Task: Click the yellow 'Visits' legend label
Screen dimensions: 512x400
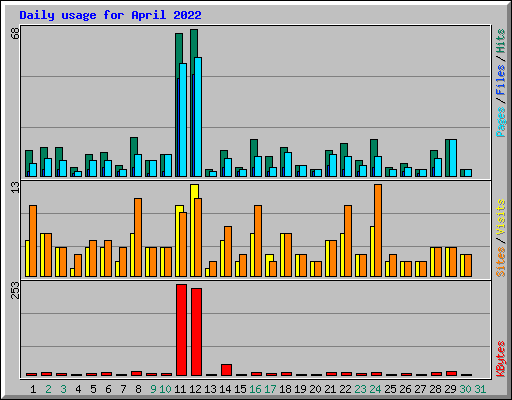Action: (x=501, y=218)
